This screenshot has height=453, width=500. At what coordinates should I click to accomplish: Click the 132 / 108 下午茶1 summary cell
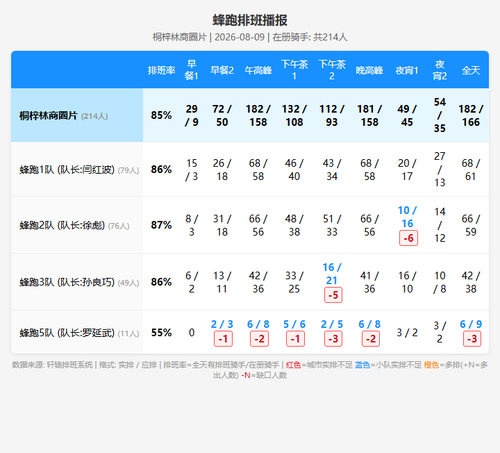coord(294,115)
